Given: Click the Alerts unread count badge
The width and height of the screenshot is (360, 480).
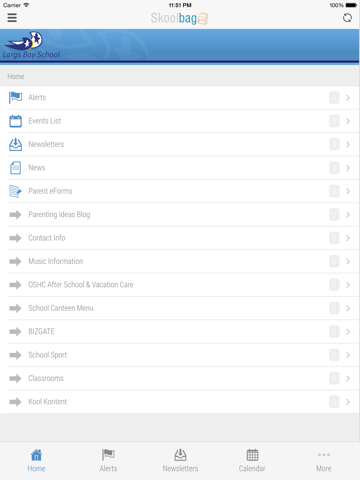Looking at the screenshot, I should pyautogui.click(x=334, y=98).
